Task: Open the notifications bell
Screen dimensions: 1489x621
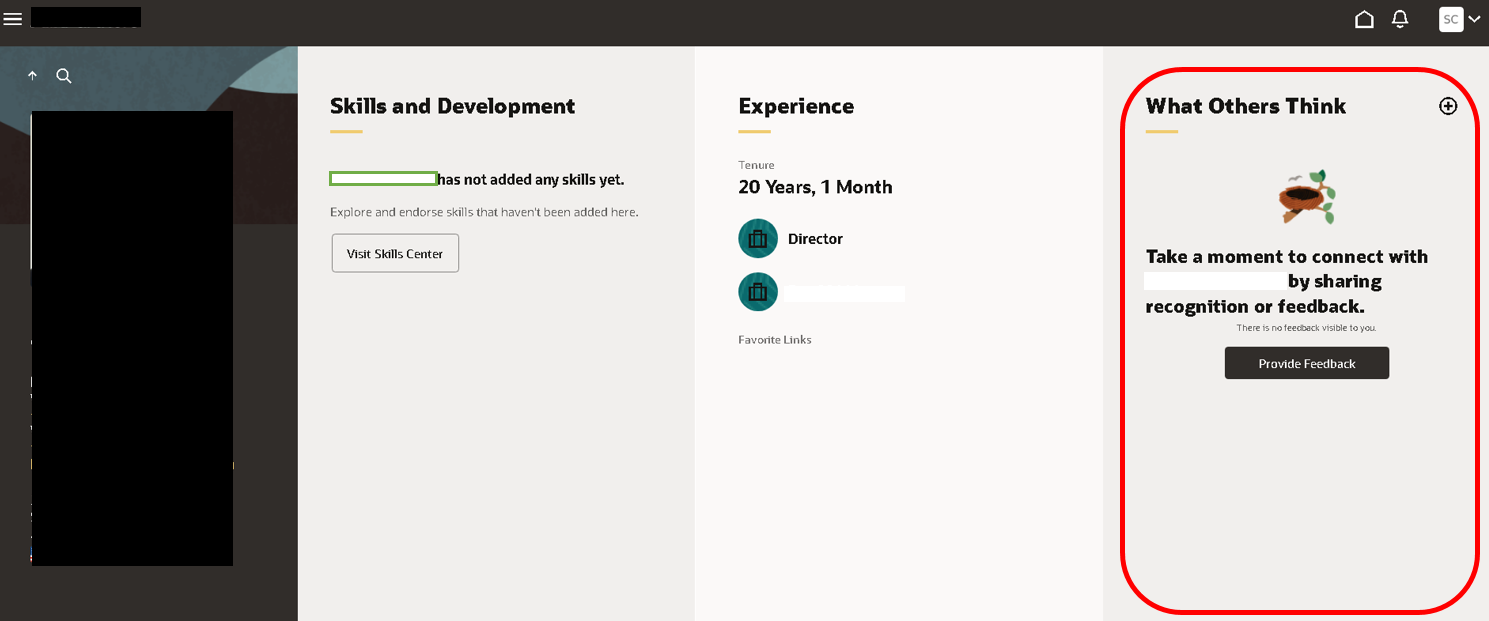Action: pyautogui.click(x=1399, y=18)
